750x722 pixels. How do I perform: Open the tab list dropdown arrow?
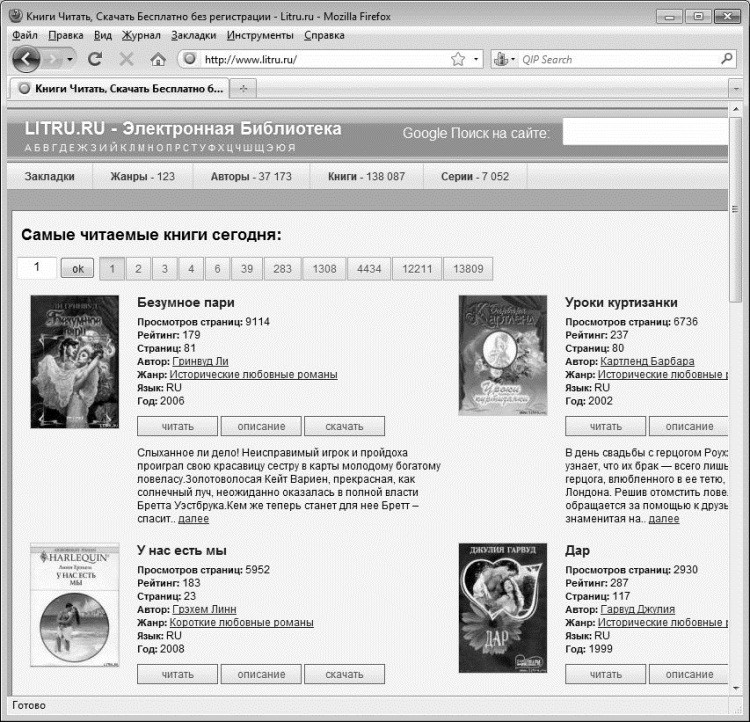click(735, 88)
